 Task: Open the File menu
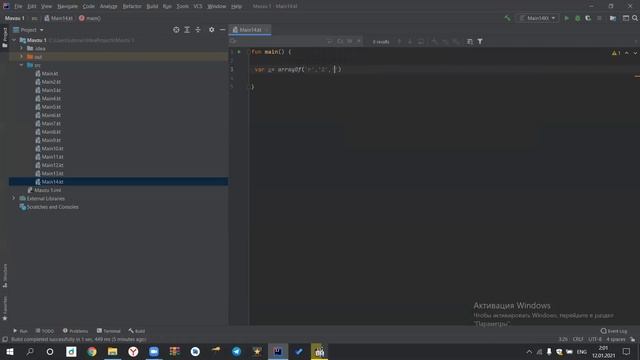18,6
